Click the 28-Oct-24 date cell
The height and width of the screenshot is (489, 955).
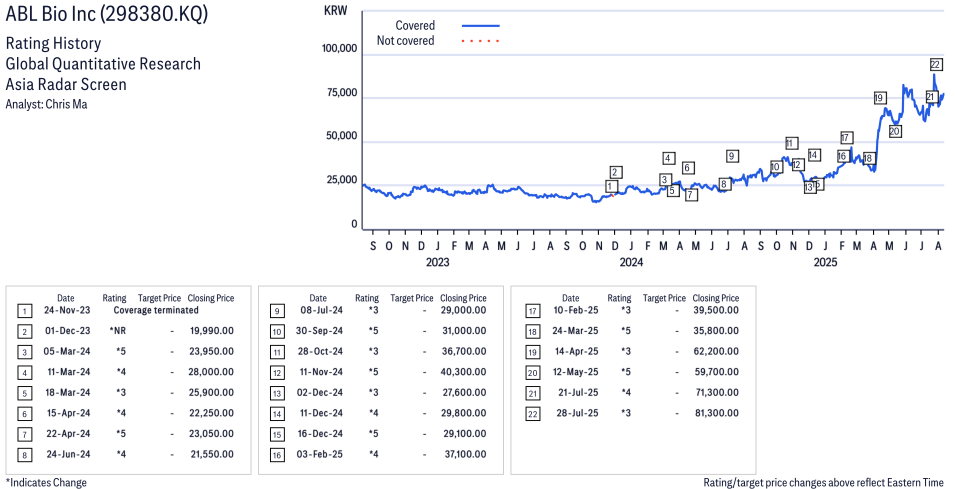pos(320,351)
